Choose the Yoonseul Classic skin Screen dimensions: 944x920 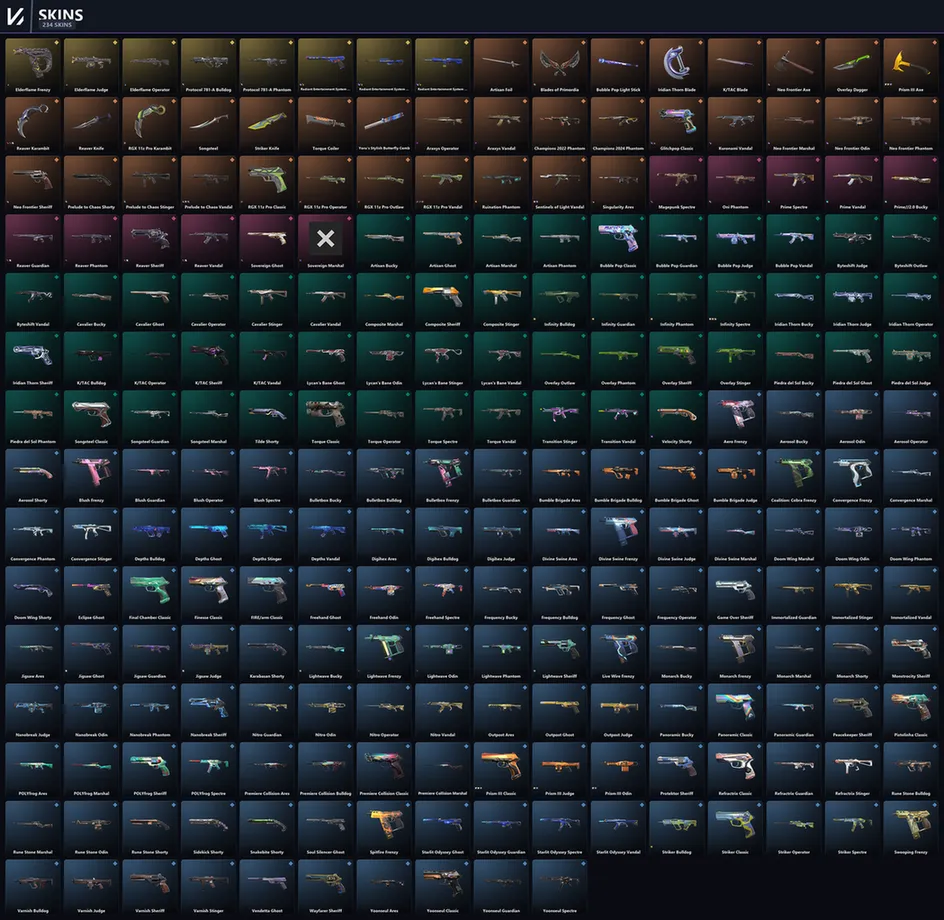(442, 888)
